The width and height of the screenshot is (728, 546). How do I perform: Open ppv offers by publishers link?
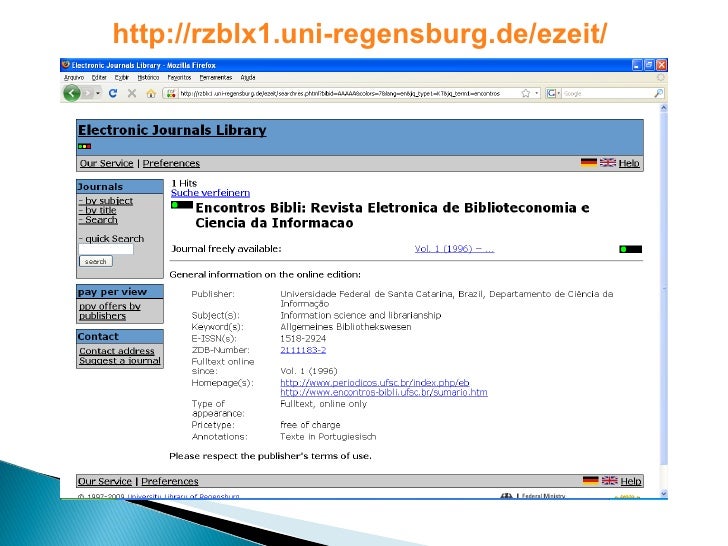click(x=110, y=311)
